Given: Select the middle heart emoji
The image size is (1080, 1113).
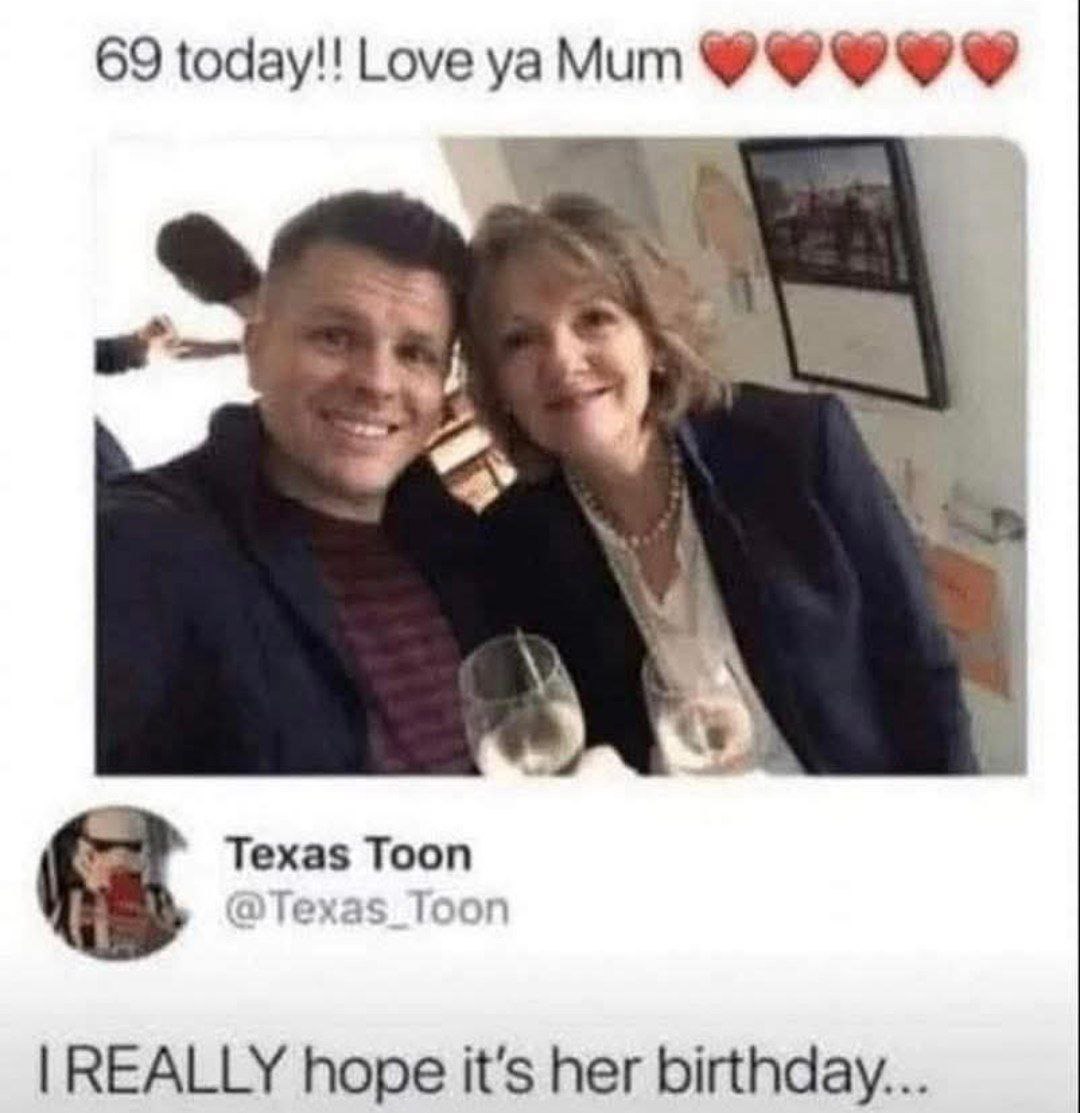Looking at the screenshot, I should (x=861, y=57).
